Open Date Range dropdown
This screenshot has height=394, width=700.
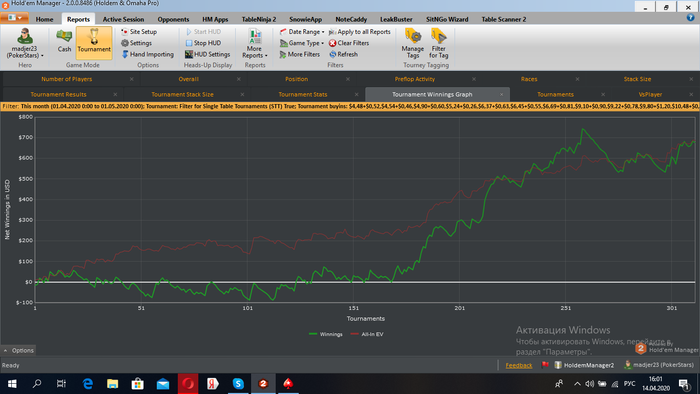(x=302, y=32)
